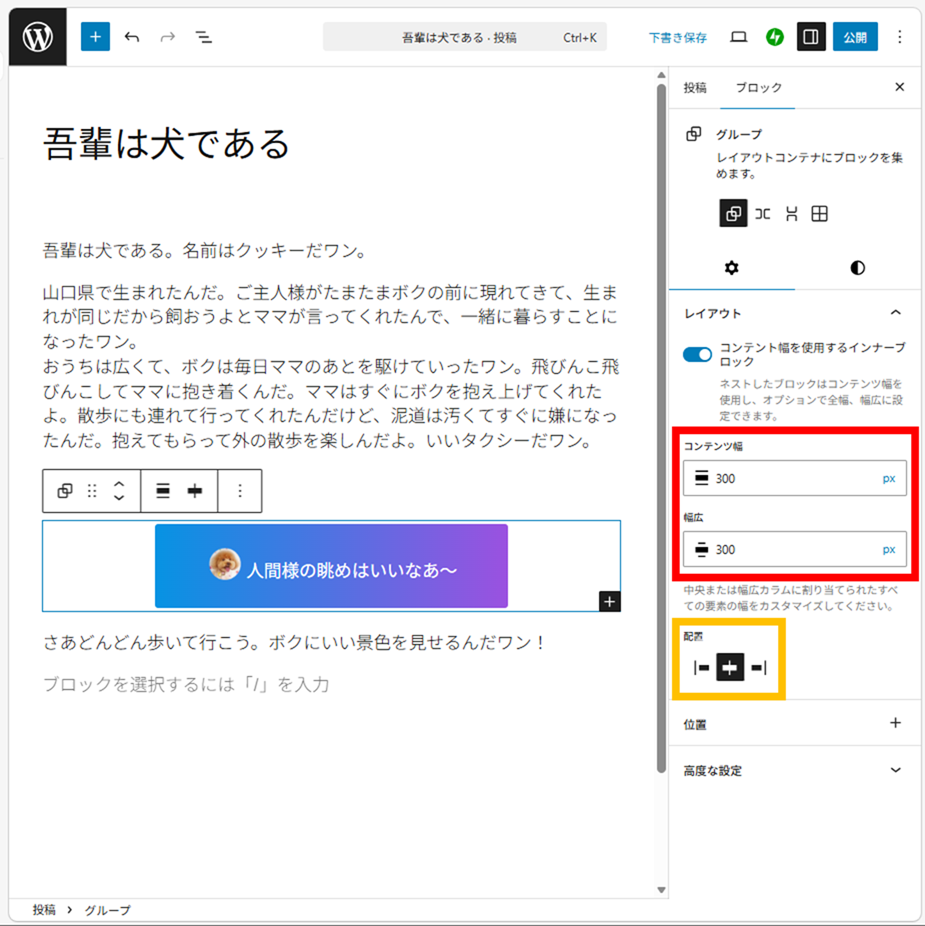Collapse the レイアウト panel

(x=895, y=313)
